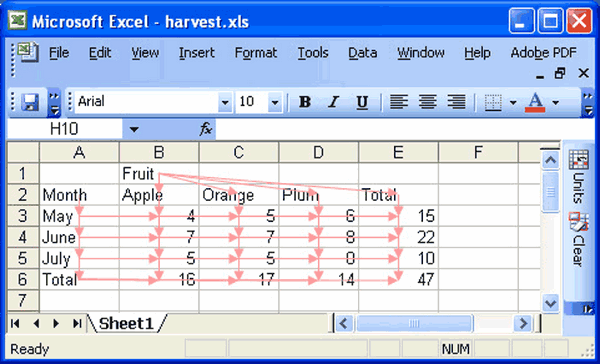Go to previous sheet navigation arrow
Viewport: 600px width, 364px height.
[36, 324]
